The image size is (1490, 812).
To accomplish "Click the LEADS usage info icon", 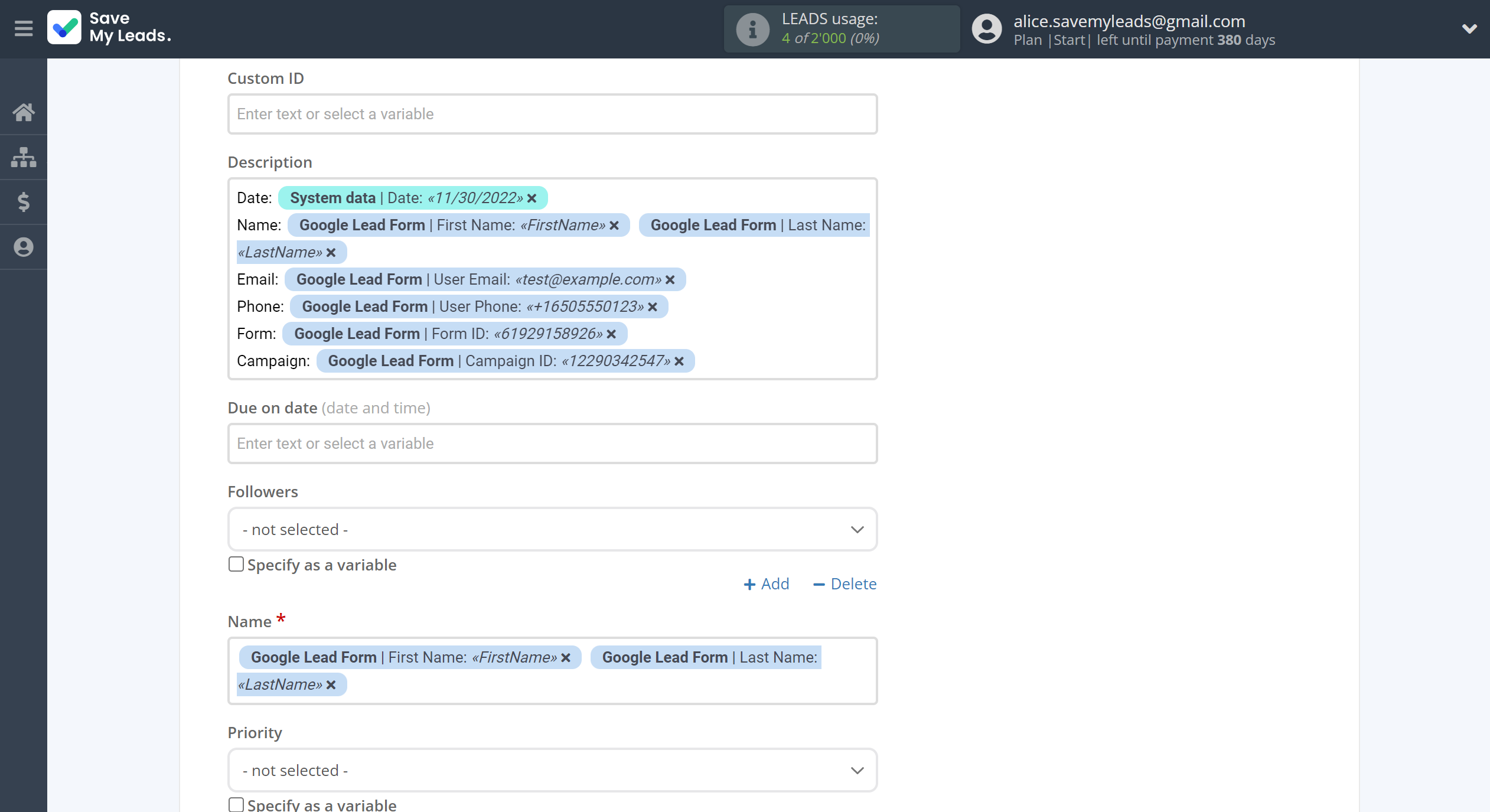I will [752, 29].
